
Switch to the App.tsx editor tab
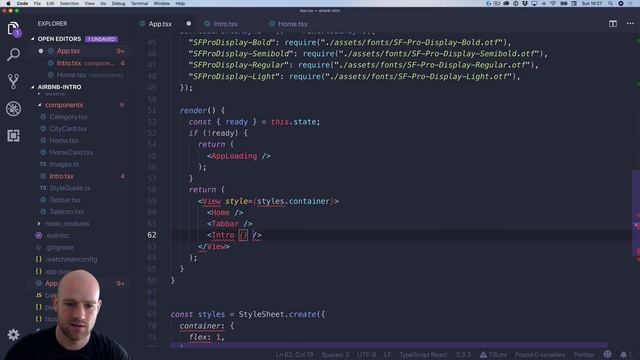click(x=160, y=24)
